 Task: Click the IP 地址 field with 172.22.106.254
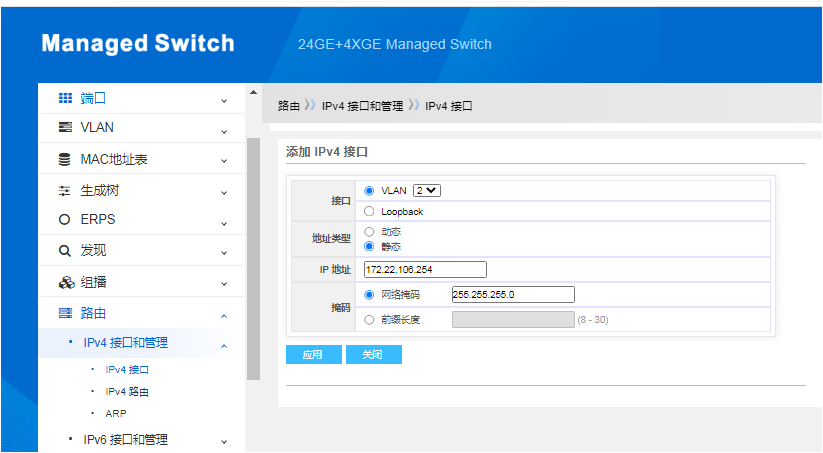425,269
